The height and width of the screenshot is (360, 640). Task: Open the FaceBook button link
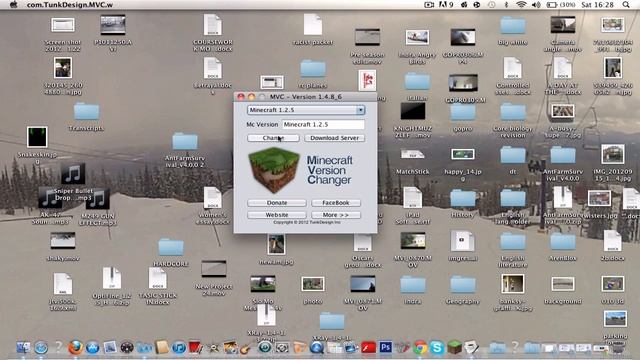pyautogui.click(x=336, y=203)
